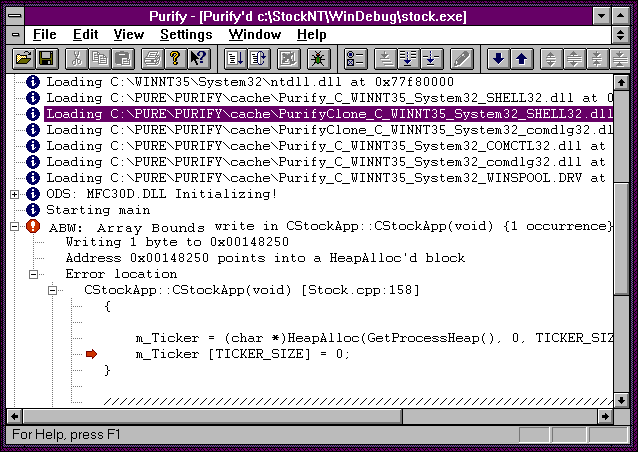
Task: Click the rightmost partially visible gray arrows icon
Action: (620, 59)
